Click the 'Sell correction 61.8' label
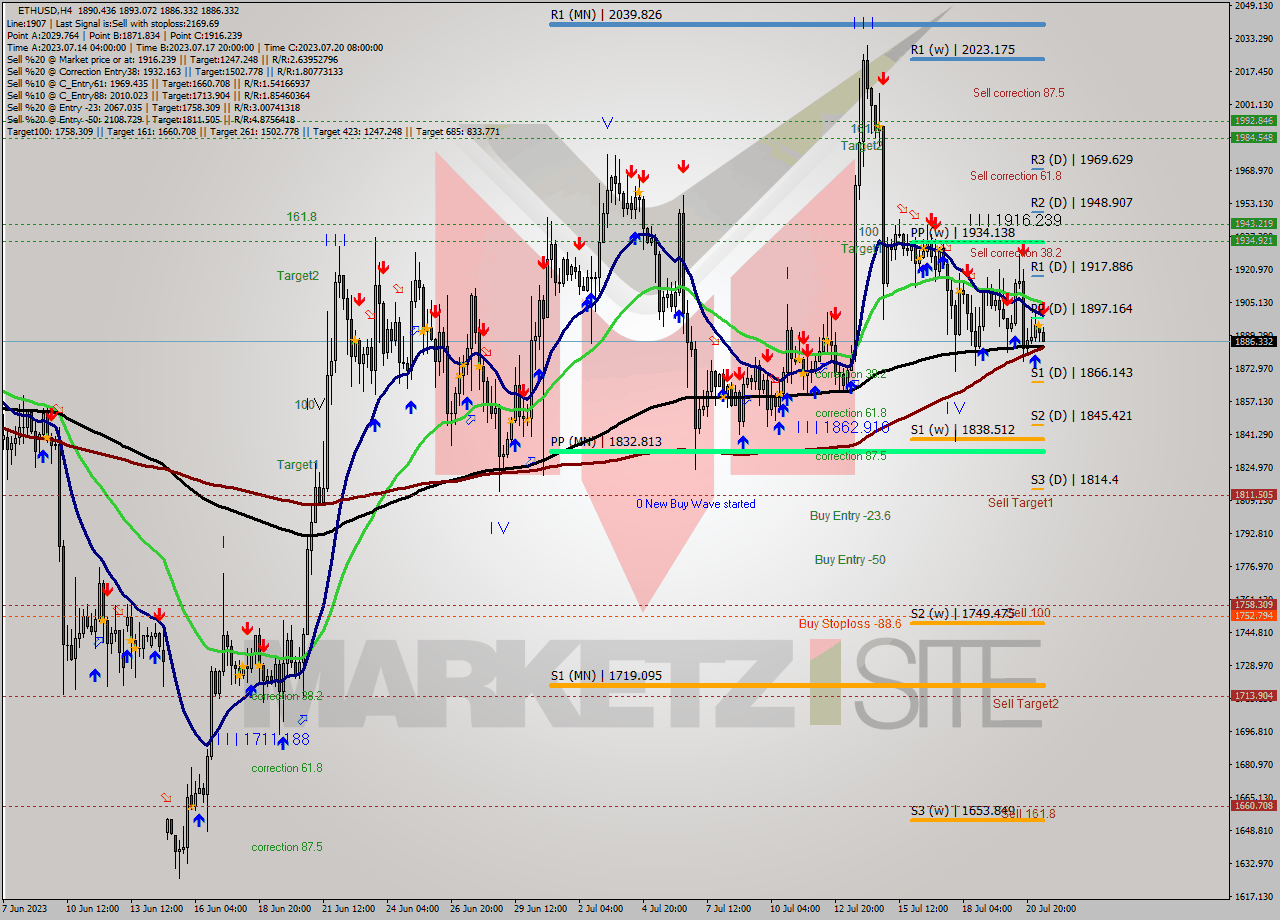This screenshot has height=920, width=1280. coord(1016,176)
